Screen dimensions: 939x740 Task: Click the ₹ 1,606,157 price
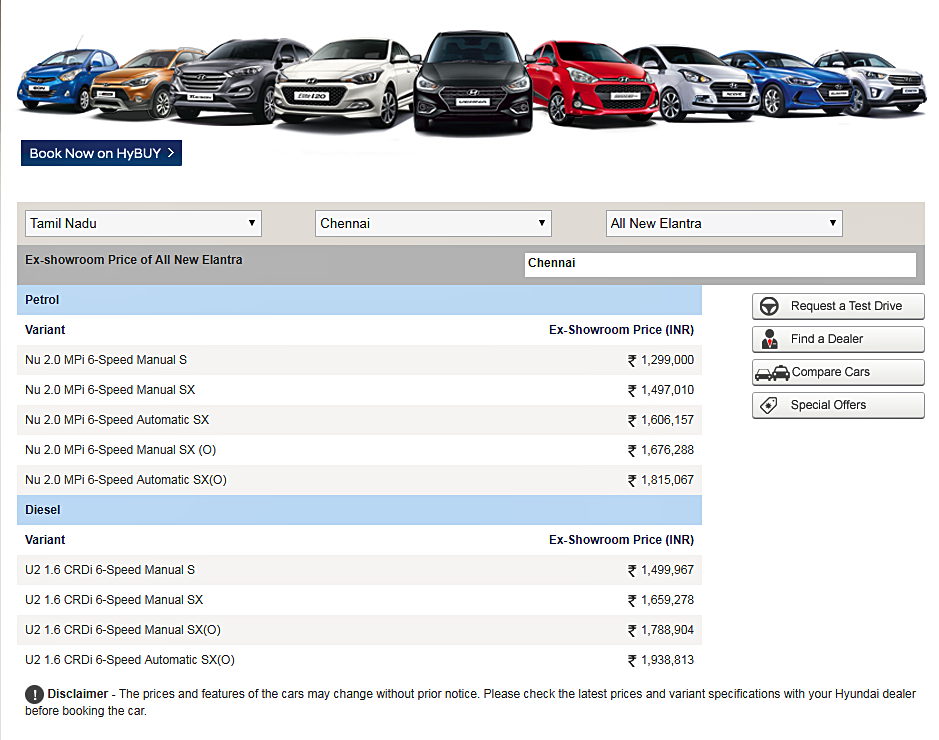click(661, 420)
